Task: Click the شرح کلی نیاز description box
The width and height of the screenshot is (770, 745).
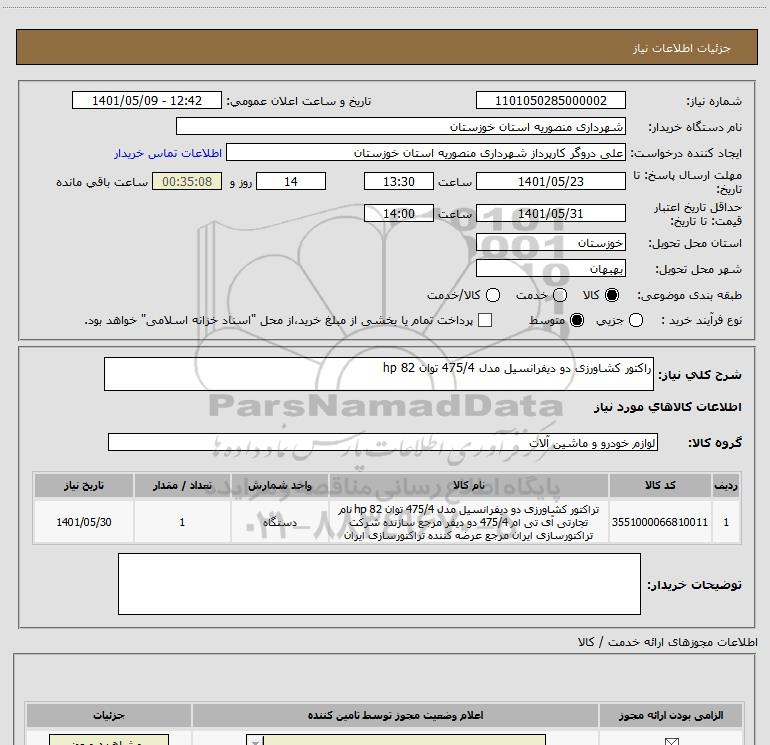Action: click(x=379, y=374)
